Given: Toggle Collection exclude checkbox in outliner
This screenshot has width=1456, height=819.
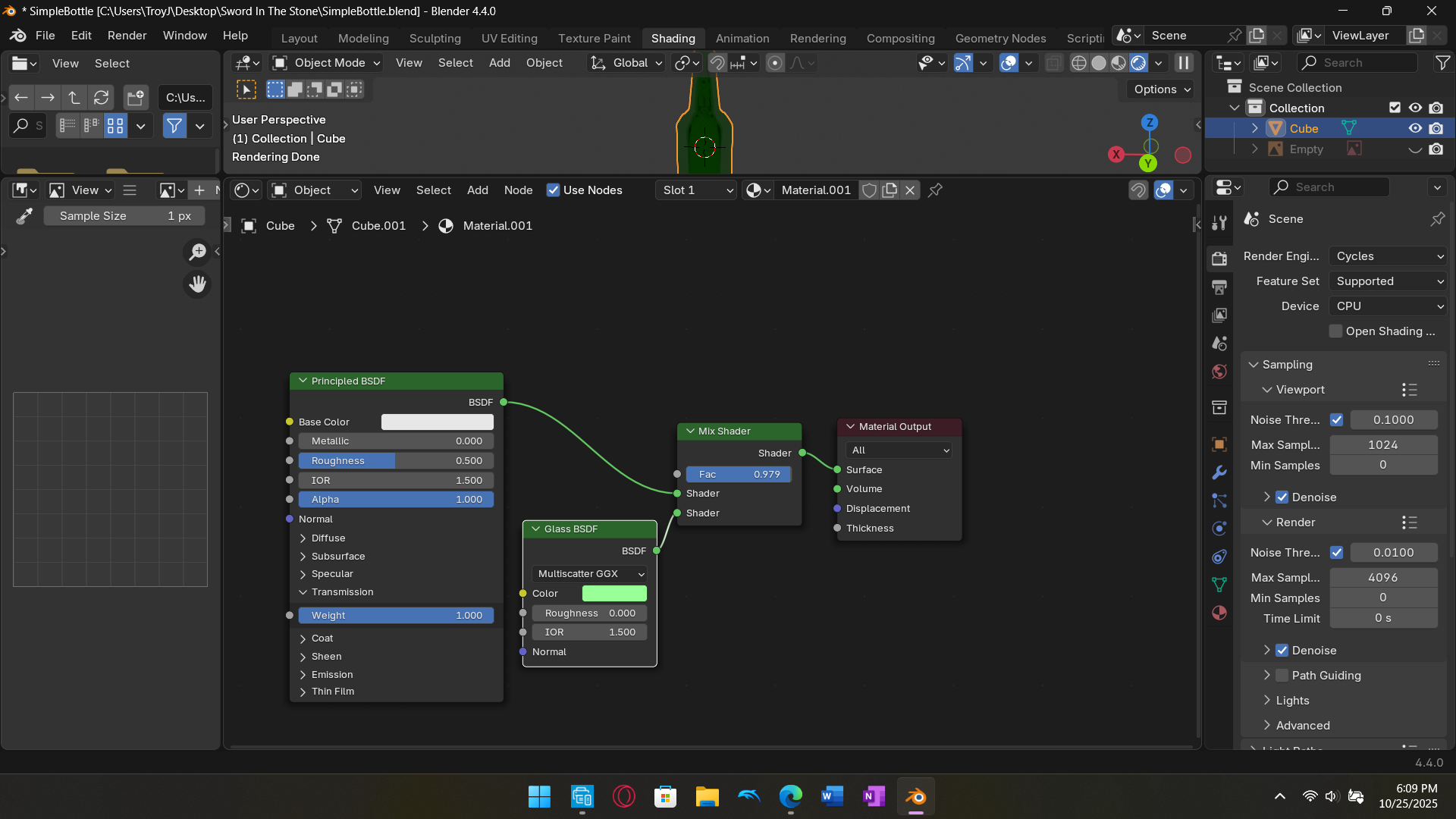Looking at the screenshot, I should point(1395,108).
